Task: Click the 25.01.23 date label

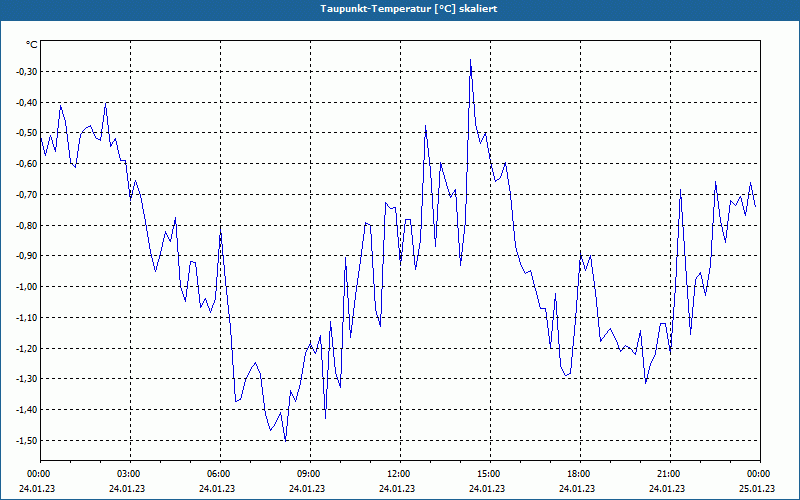Action: (x=757, y=488)
